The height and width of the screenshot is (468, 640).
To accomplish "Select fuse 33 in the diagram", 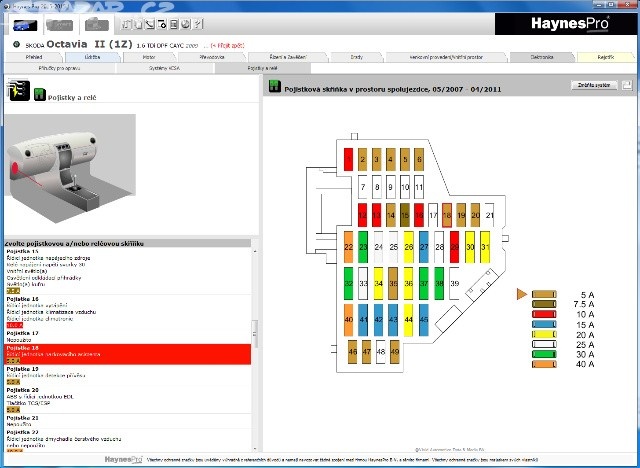I will pyautogui.click(x=363, y=283).
